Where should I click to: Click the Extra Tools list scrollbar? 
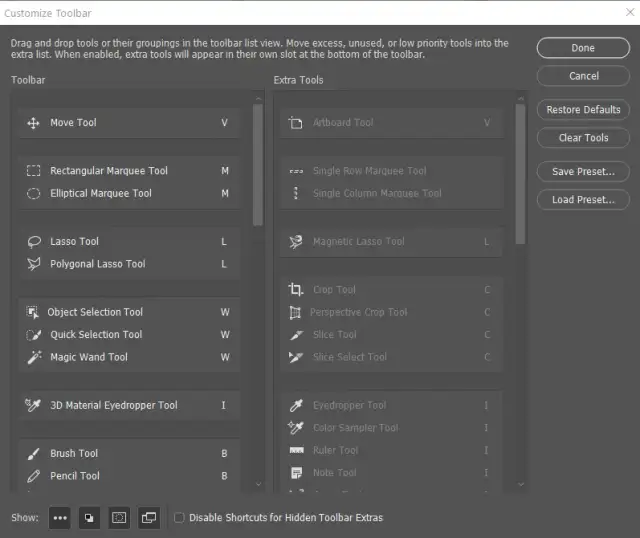coord(520,175)
